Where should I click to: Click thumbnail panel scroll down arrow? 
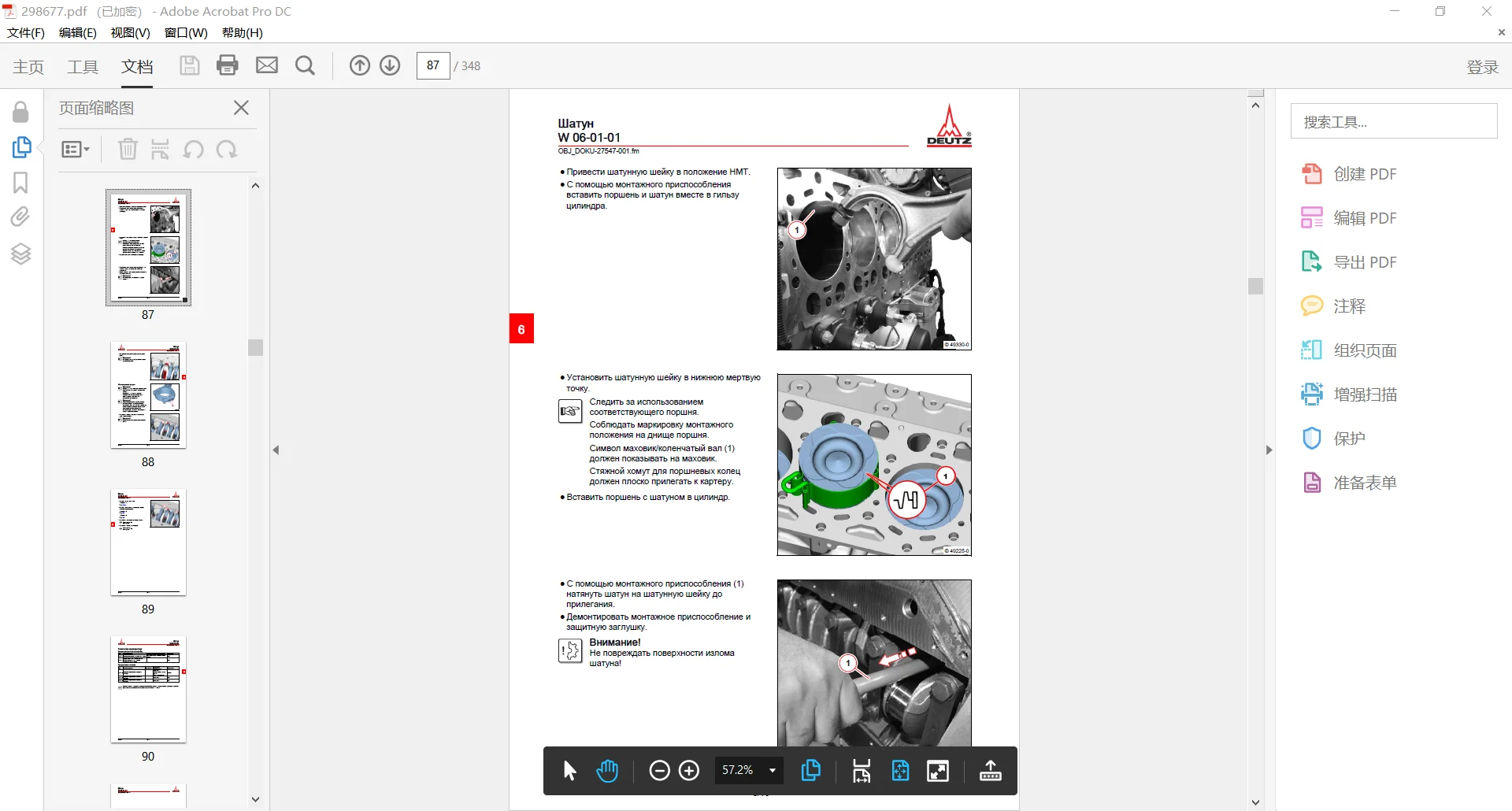pyautogui.click(x=255, y=799)
